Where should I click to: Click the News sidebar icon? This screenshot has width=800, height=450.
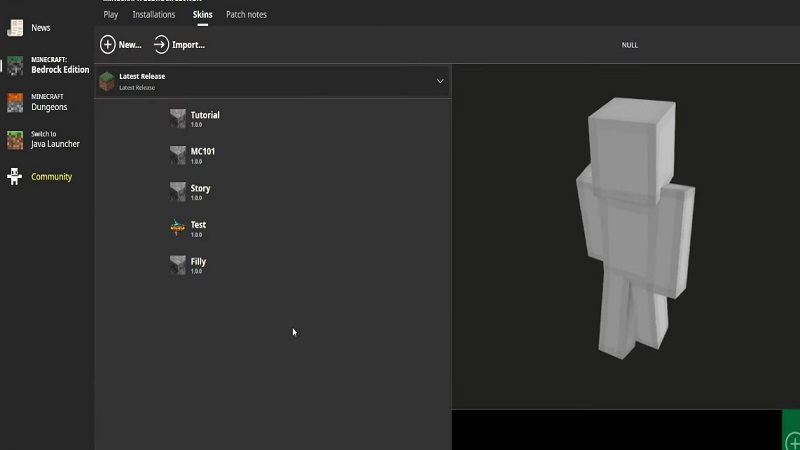point(15,28)
